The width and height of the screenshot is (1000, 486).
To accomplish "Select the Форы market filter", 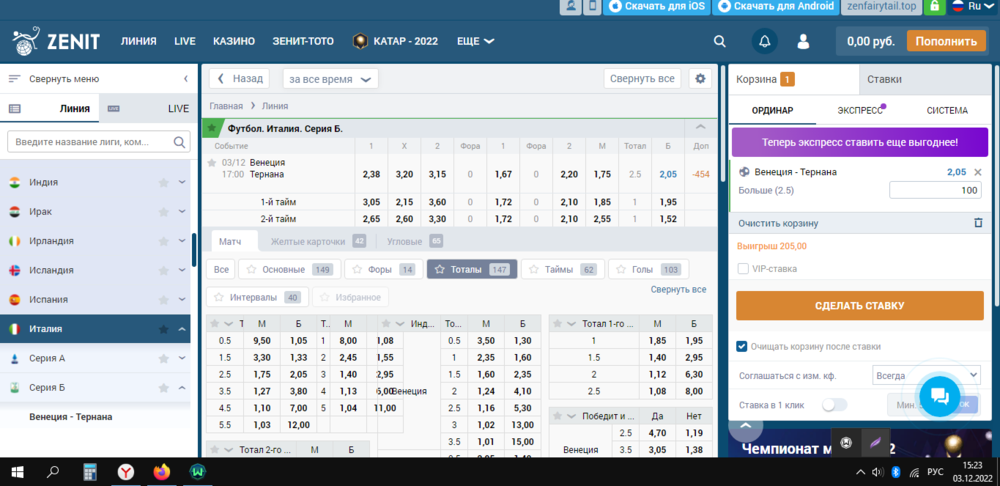I will pos(384,269).
